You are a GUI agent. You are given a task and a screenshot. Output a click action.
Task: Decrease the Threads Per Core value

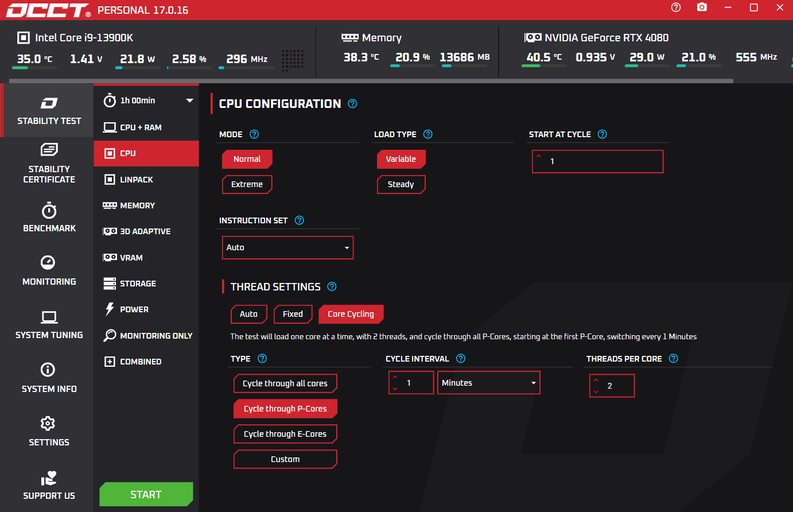pyautogui.click(x=596, y=392)
